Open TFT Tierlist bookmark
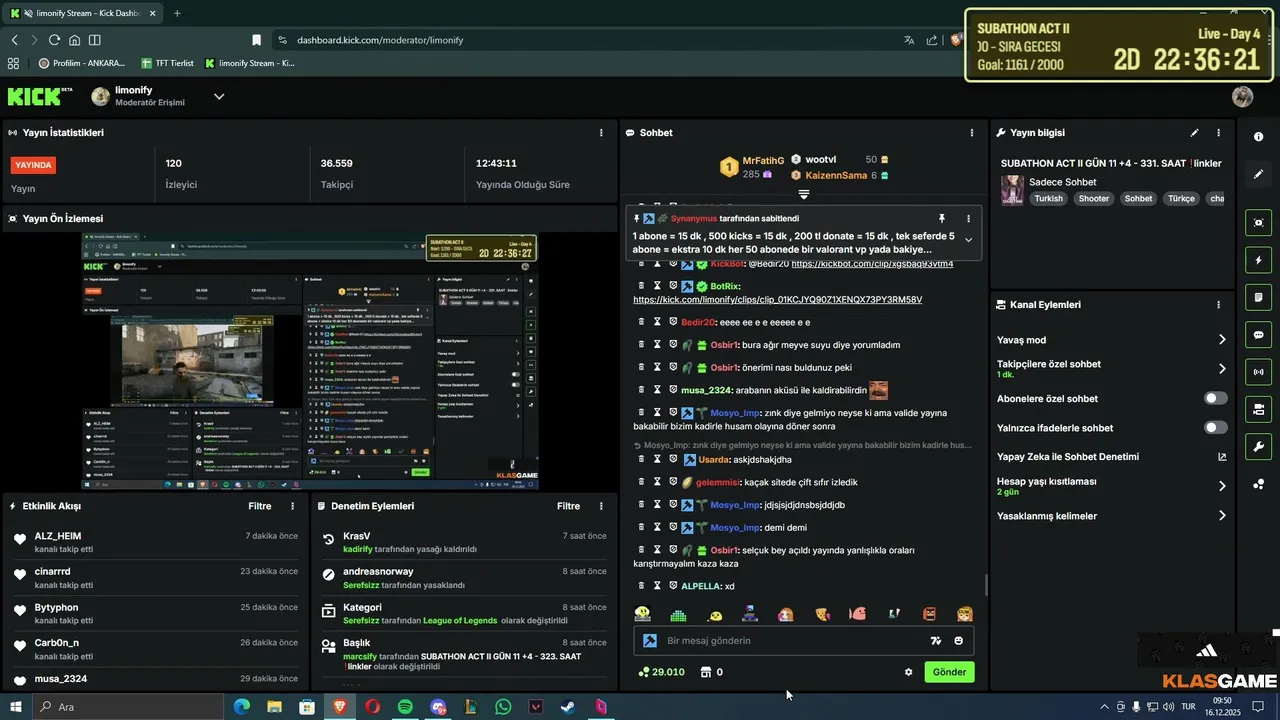This screenshot has width=1280, height=720. point(167,63)
